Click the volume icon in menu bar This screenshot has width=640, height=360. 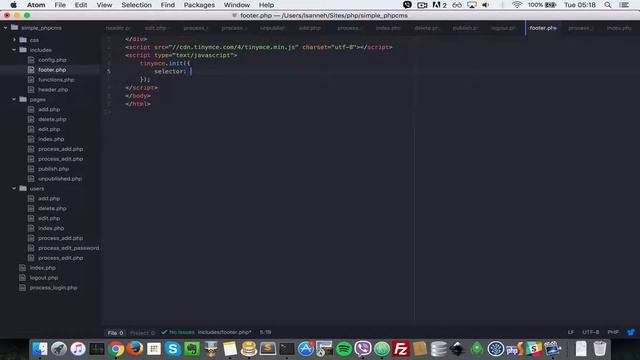pos(486,5)
